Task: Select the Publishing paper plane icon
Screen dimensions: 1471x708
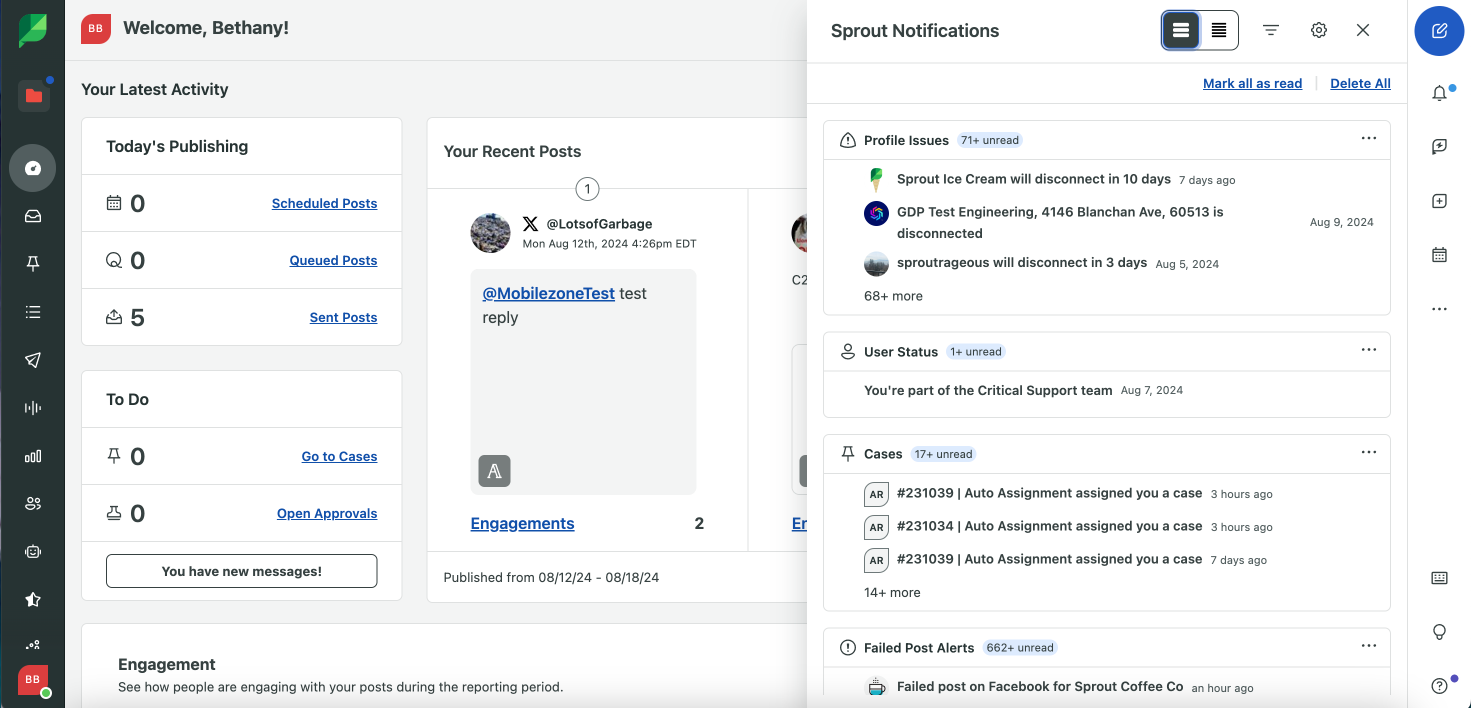Action: (33, 359)
